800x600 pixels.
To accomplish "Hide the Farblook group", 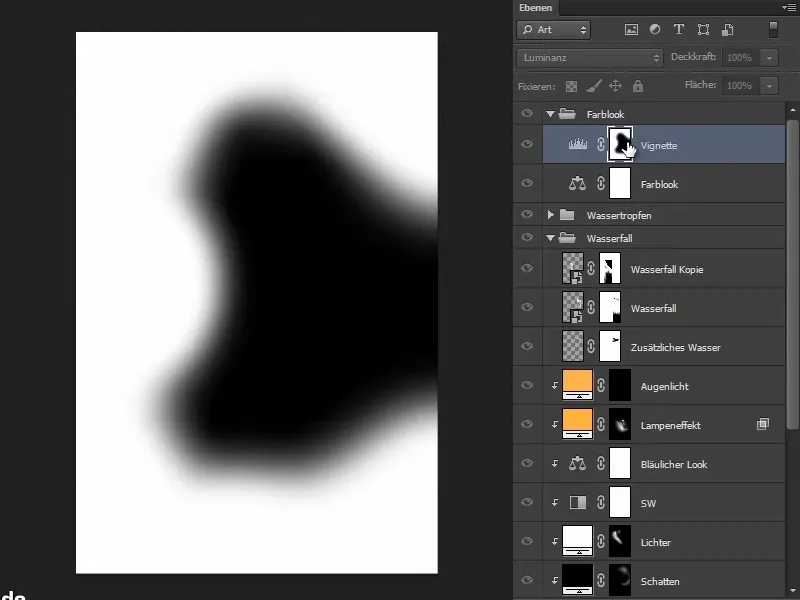I will [527, 114].
